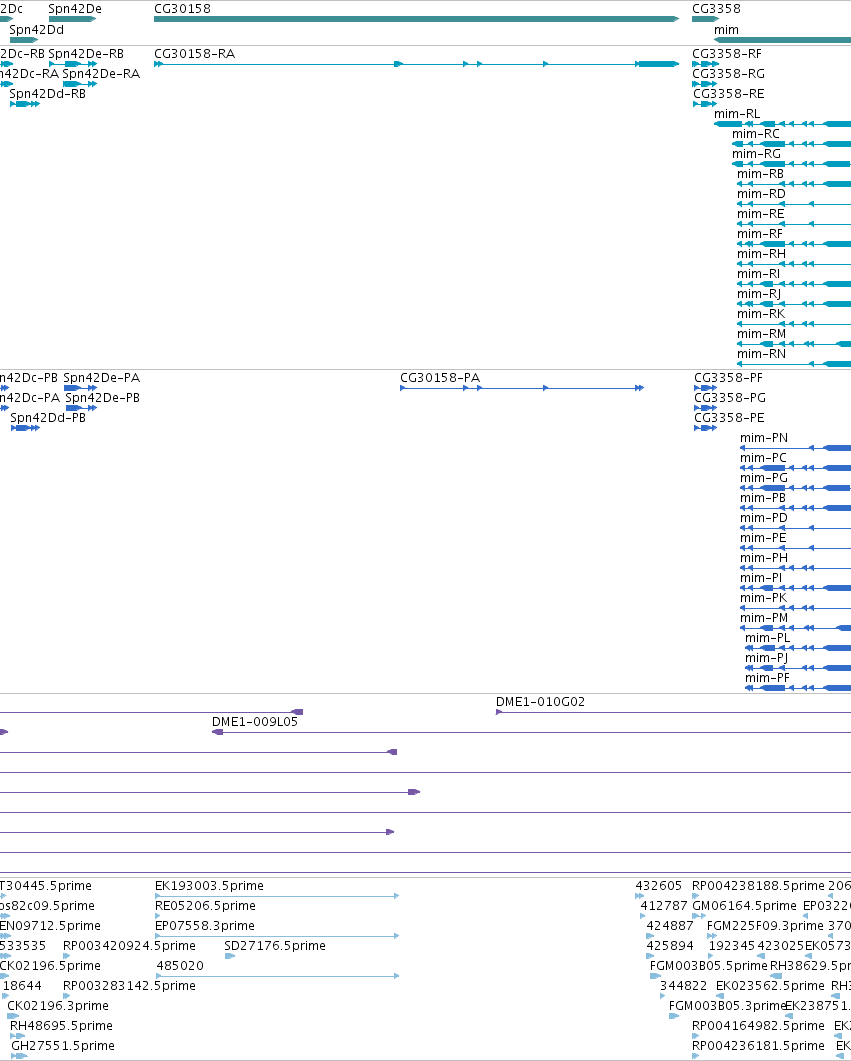Open the mim-RK transcript label
Viewport: 851px width, 1061px height.
(x=762, y=313)
